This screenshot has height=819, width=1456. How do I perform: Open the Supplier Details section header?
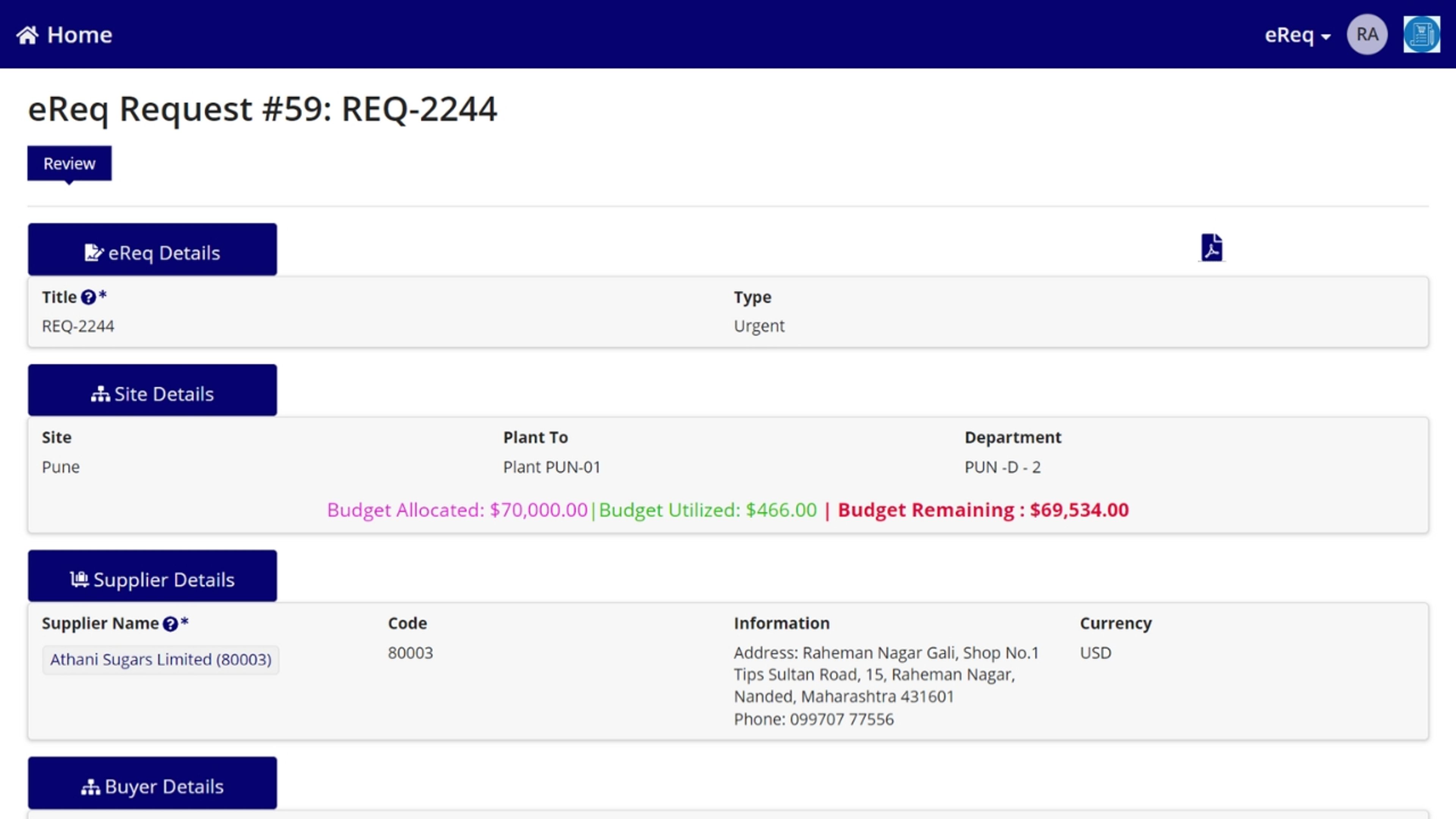click(152, 576)
